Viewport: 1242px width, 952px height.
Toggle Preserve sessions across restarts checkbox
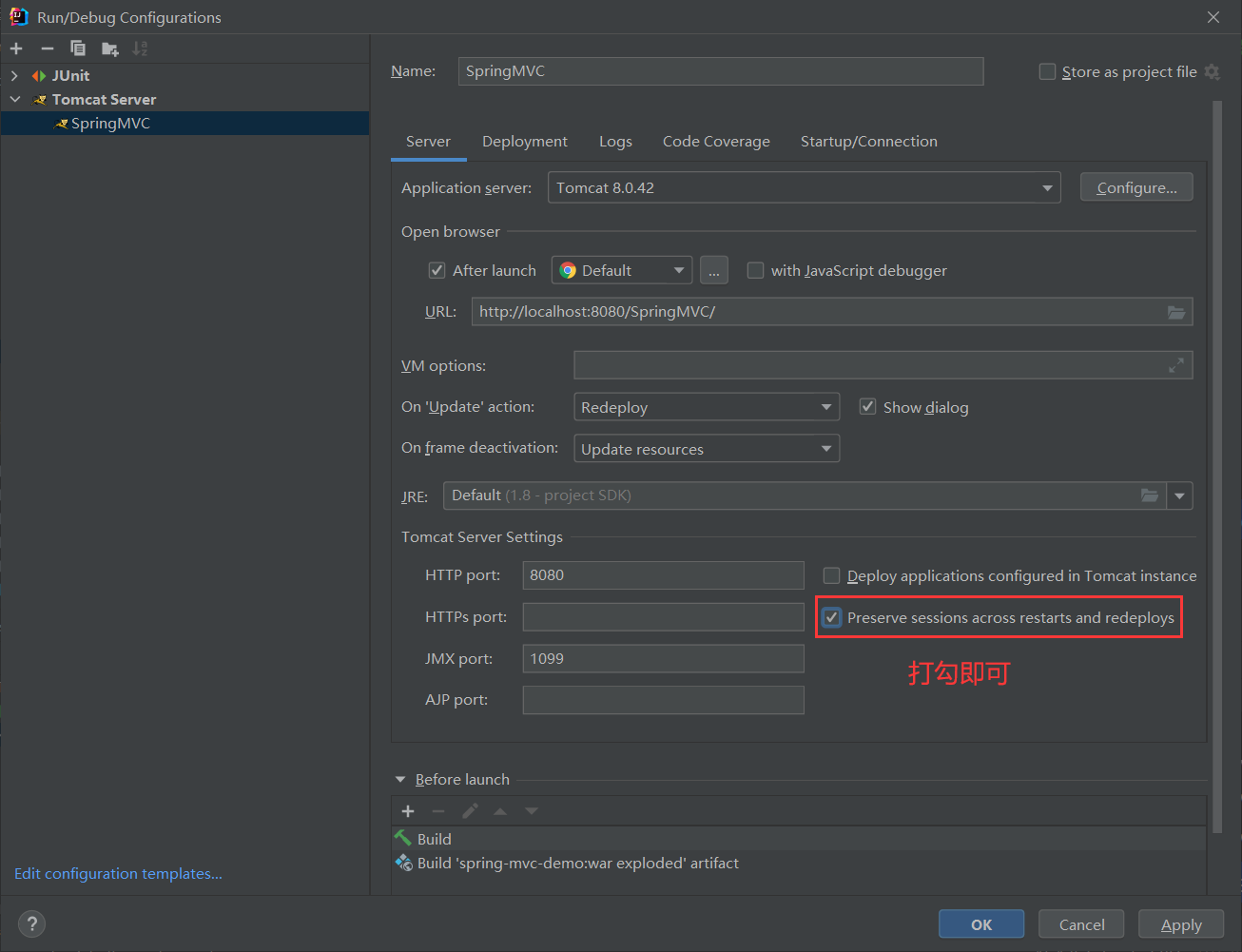point(831,617)
